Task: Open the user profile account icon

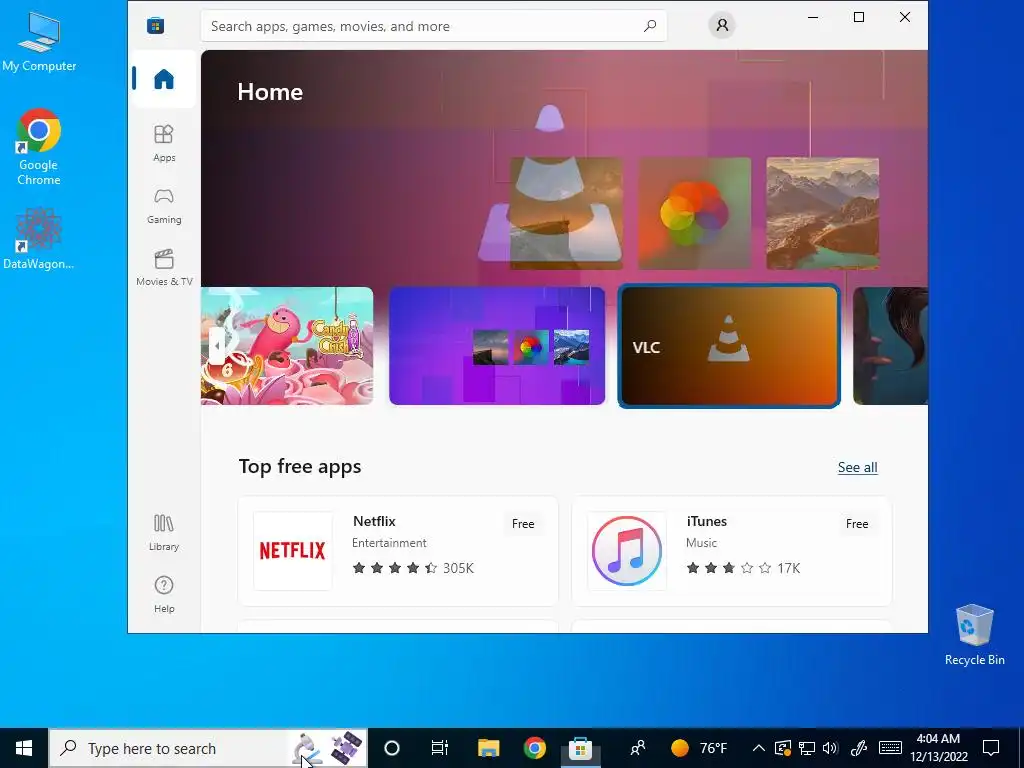Action: 722,25
